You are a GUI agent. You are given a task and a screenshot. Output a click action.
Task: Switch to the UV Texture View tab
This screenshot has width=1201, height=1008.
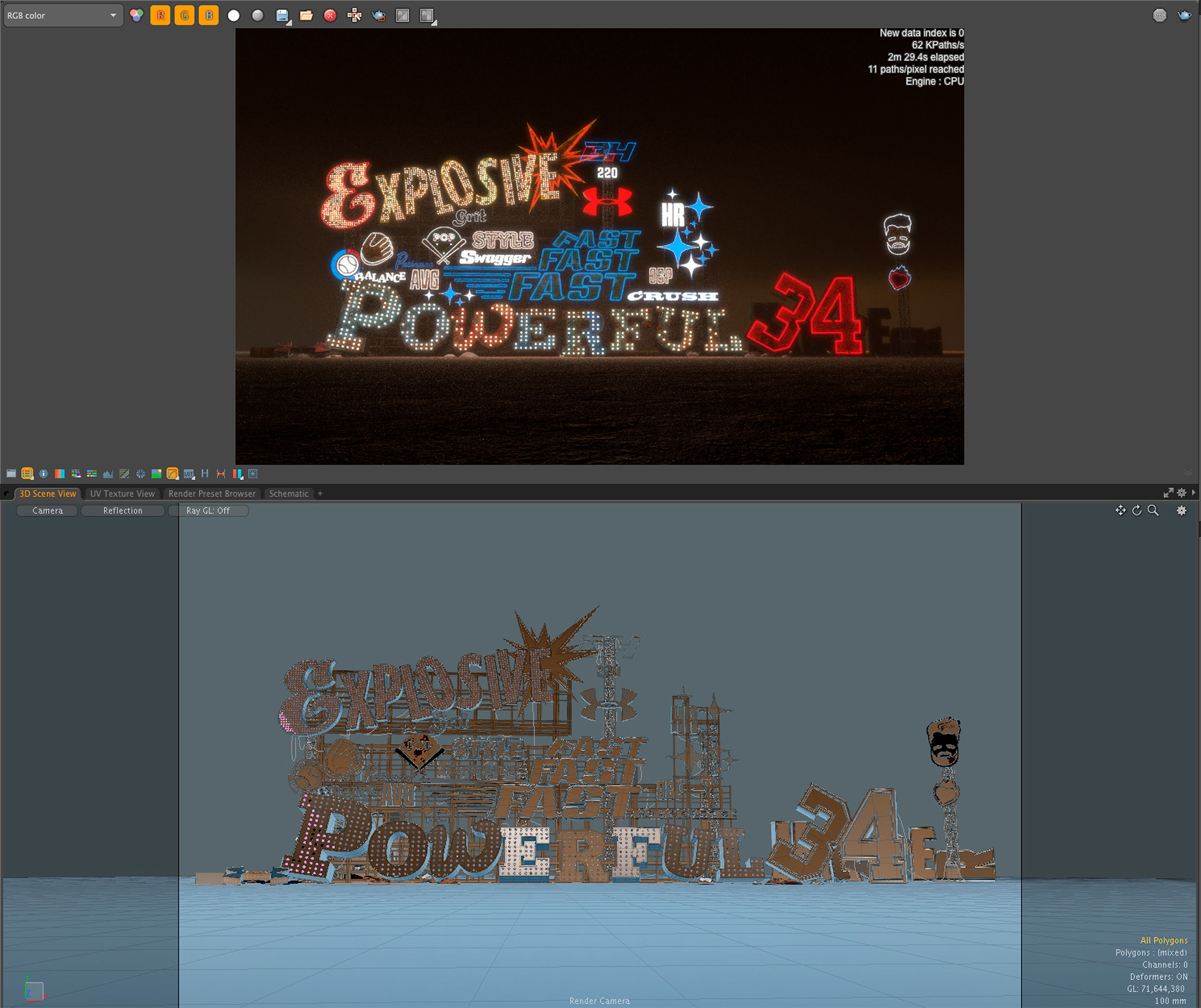(x=122, y=493)
